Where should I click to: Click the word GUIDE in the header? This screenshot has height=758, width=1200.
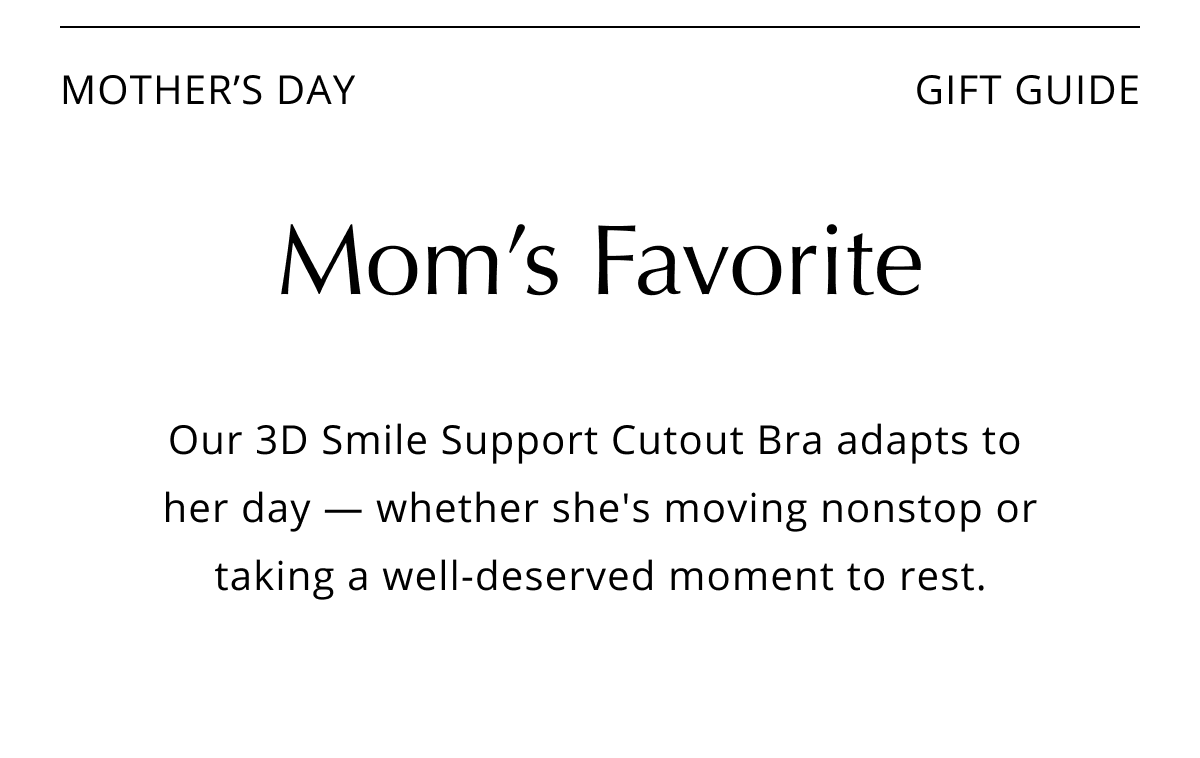click(1077, 90)
